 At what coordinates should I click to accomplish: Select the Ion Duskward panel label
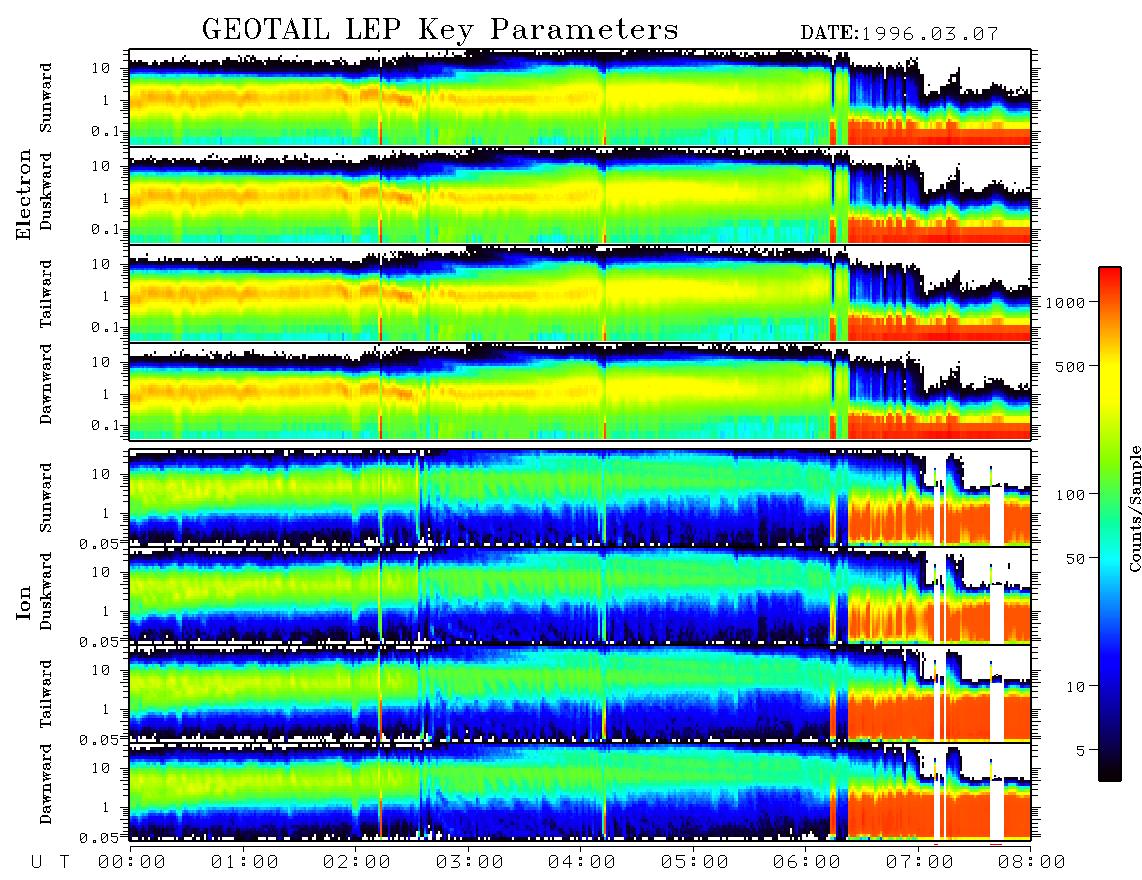coord(46,592)
